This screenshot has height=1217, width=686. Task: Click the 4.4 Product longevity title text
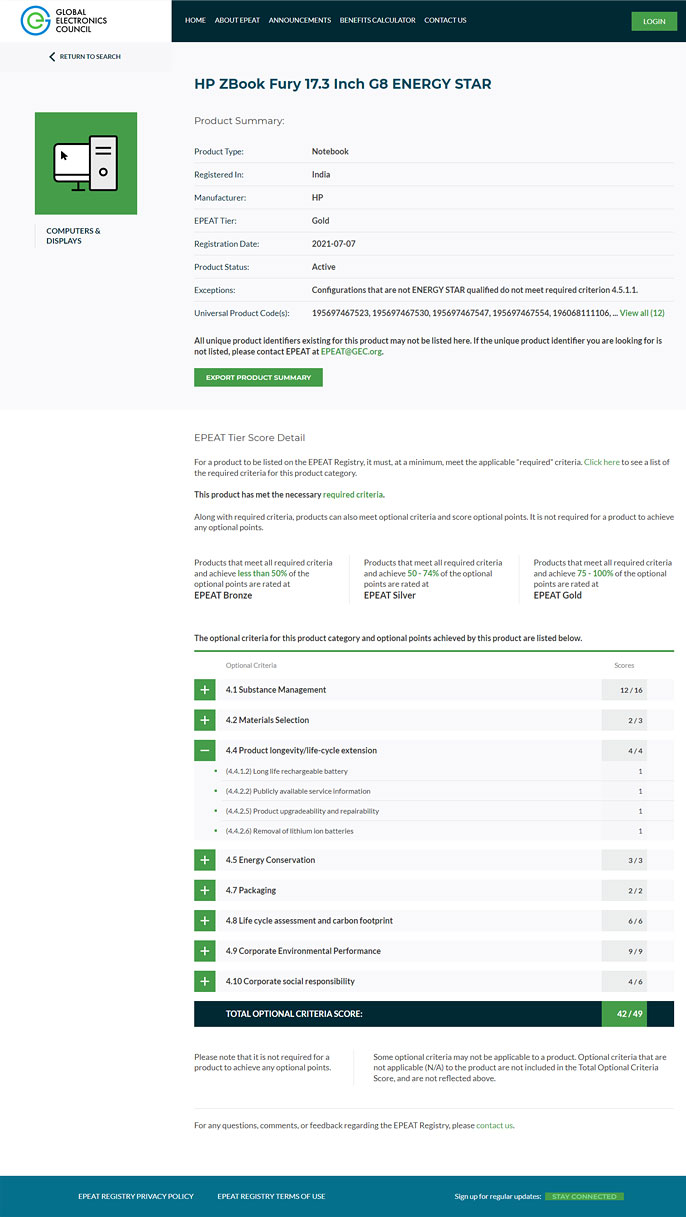pos(301,750)
